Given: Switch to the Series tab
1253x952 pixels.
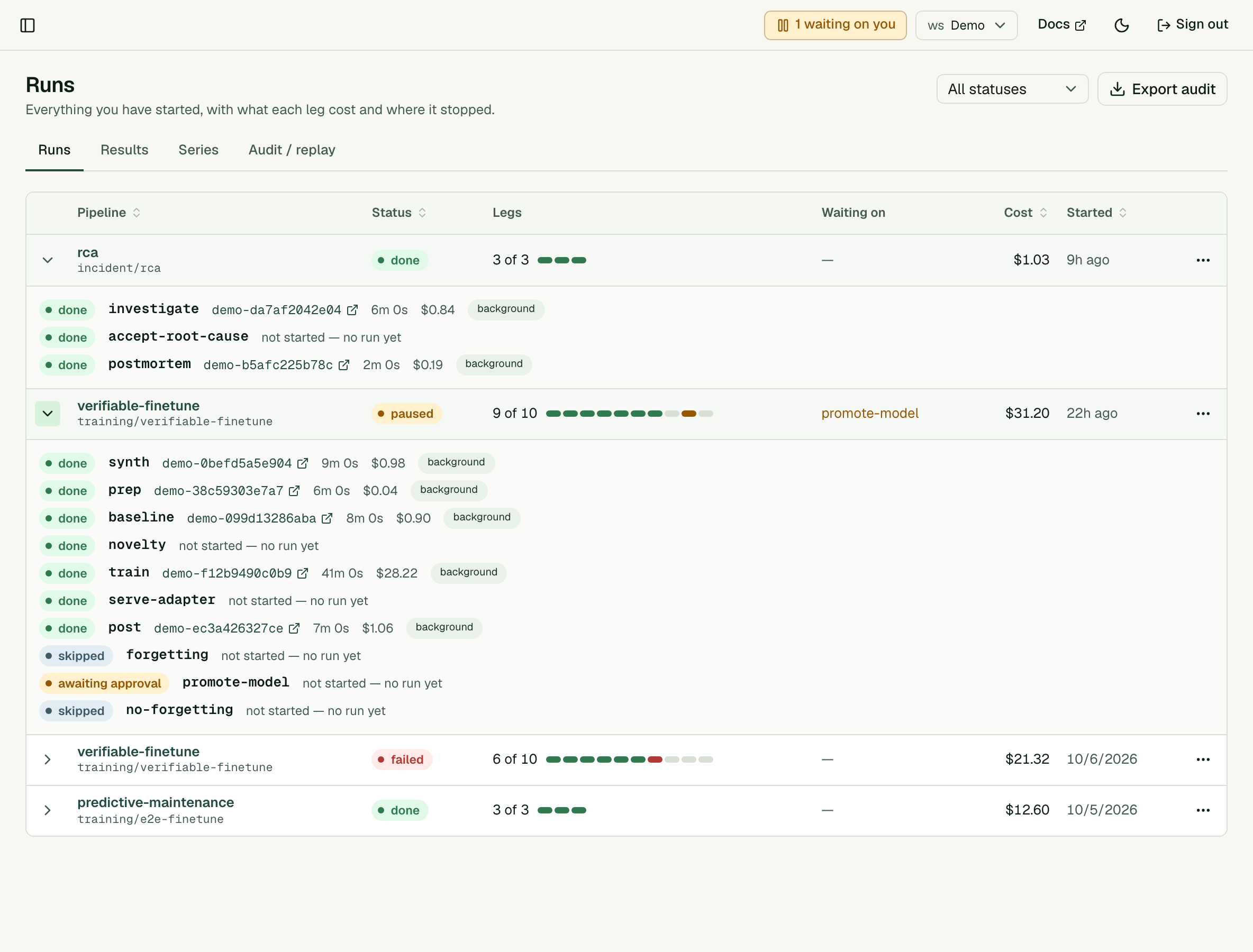Looking at the screenshot, I should pyautogui.click(x=198, y=150).
